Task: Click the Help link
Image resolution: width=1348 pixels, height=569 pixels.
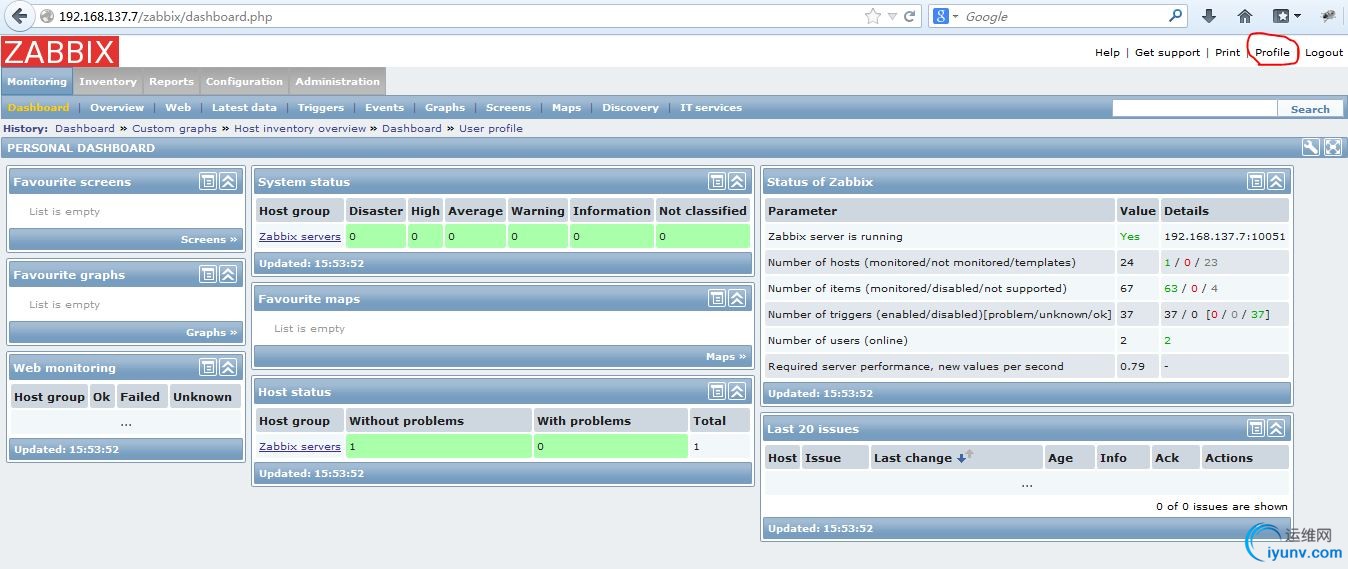Action: [x=1107, y=53]
